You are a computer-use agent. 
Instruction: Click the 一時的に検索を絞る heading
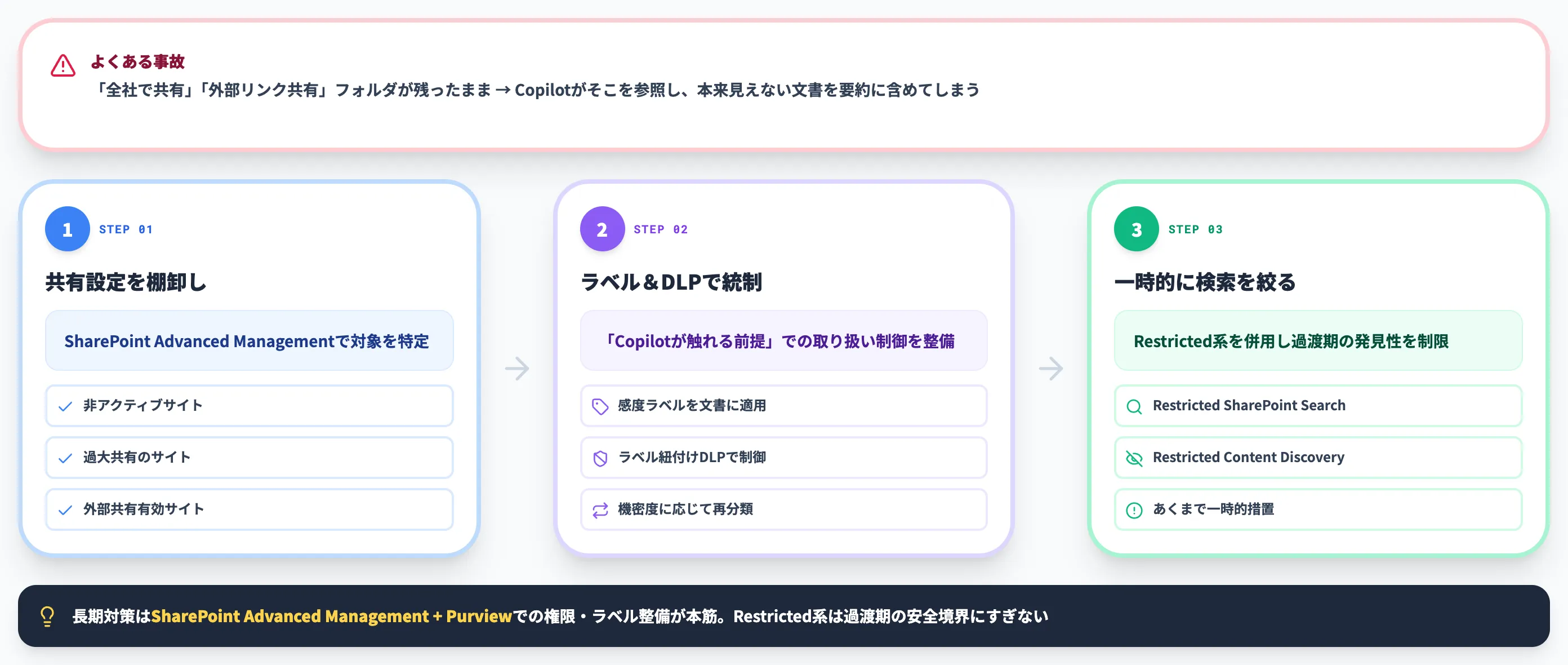(1205, 282)
